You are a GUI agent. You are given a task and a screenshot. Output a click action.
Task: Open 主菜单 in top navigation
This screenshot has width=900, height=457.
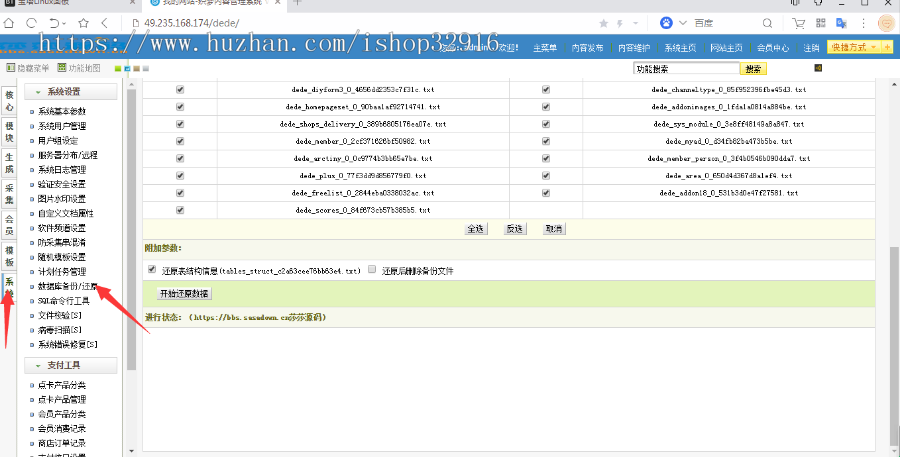(545, 48)
